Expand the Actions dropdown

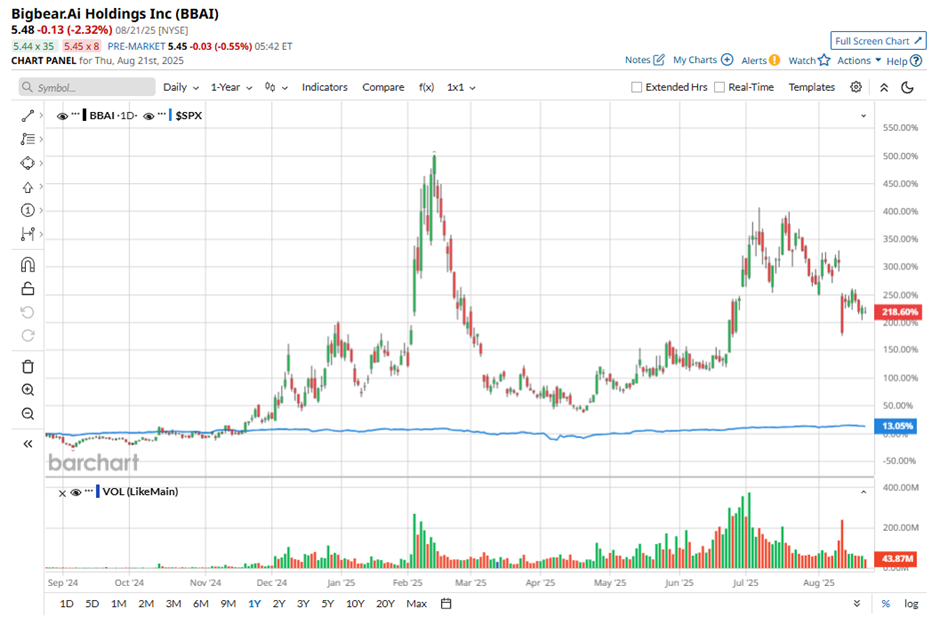pyautogui.click(x=859, y=60)
